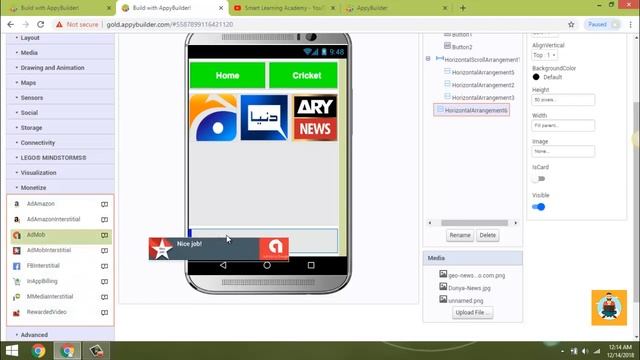This screenshot has width=640, height=360.
Task: Select the RewardedVideo component icon
Action: (x=16, y=313)
